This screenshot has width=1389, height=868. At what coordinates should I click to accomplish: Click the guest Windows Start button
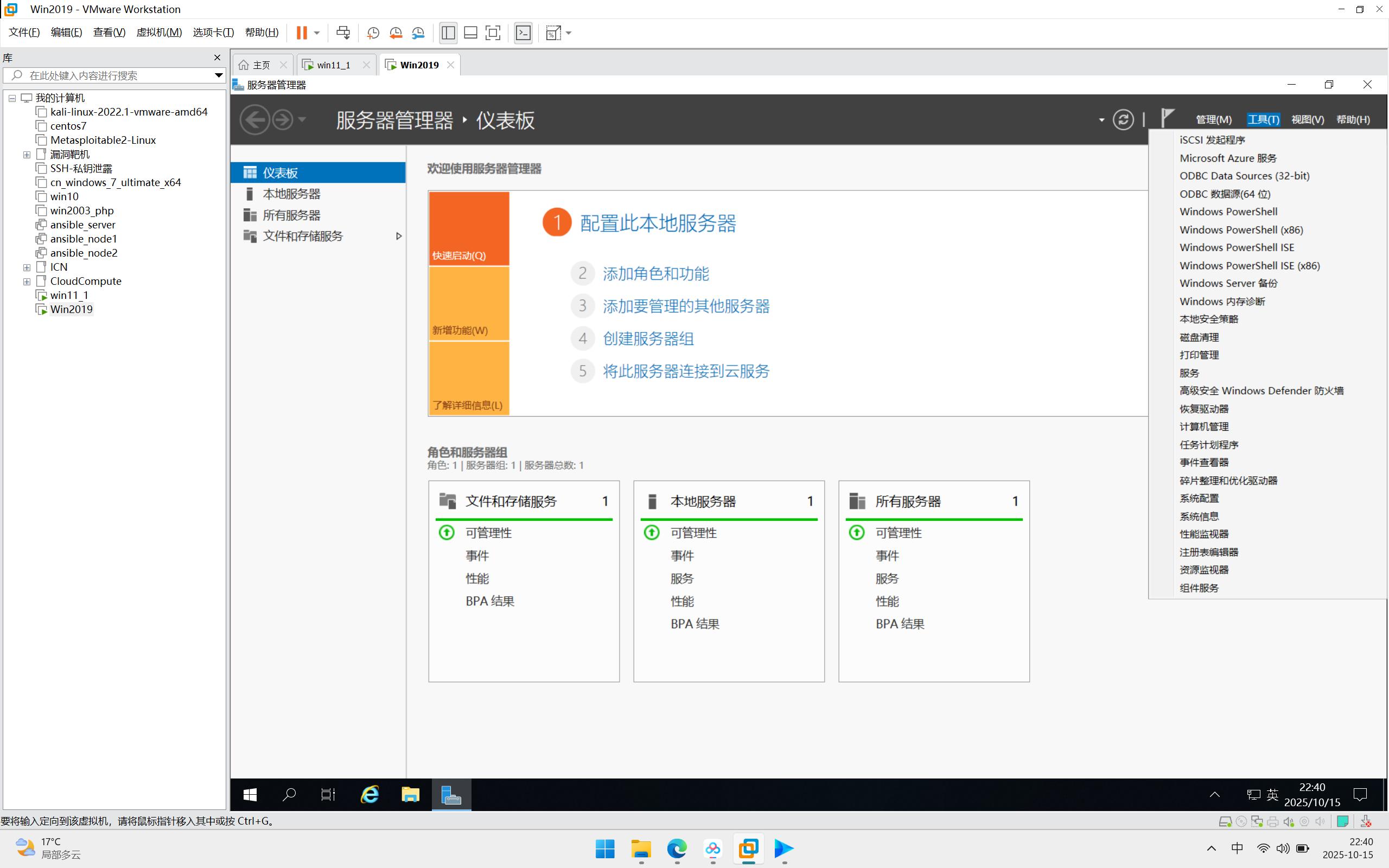click(250, 795)
